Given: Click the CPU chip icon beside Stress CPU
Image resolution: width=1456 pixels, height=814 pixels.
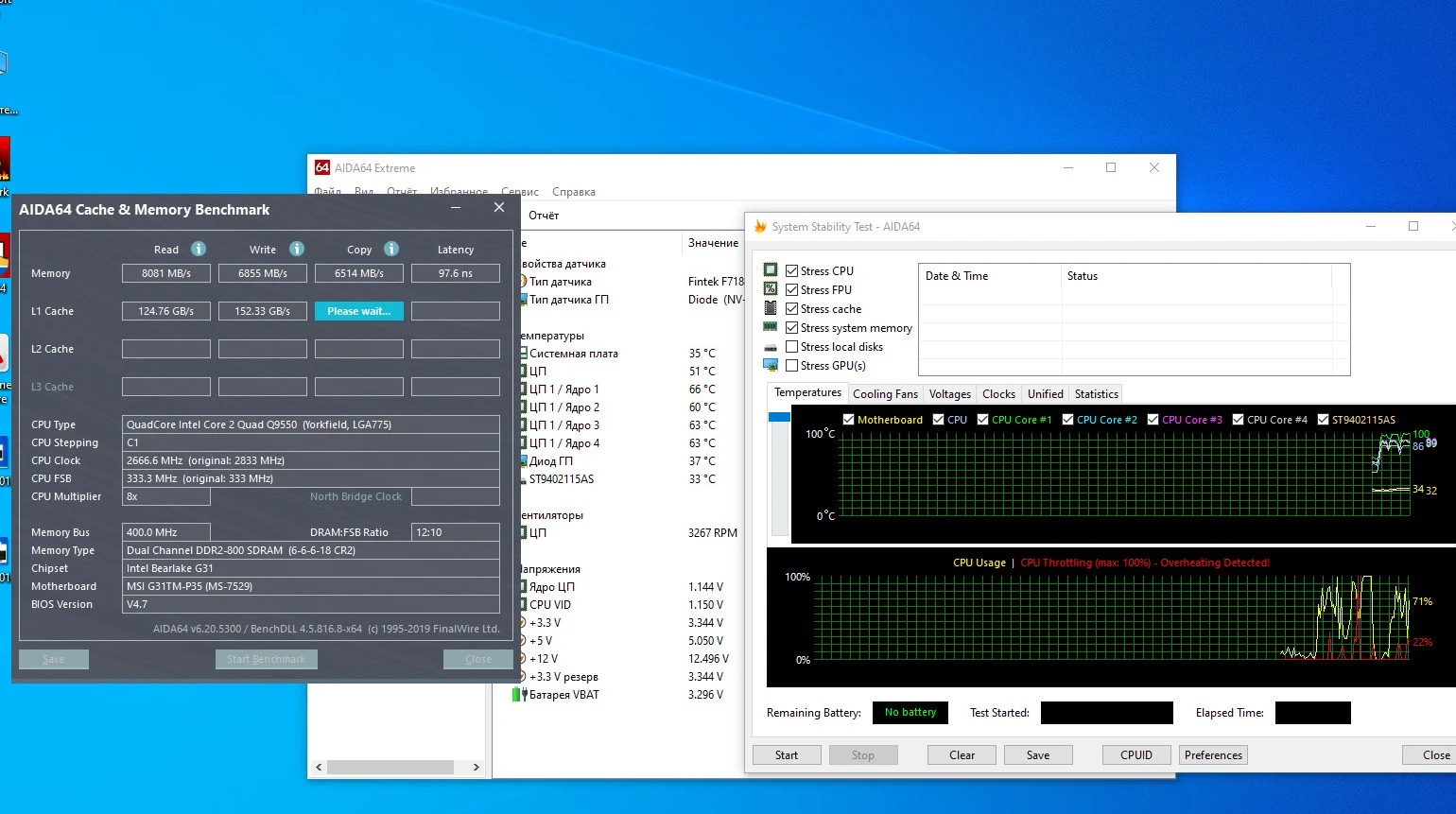Looking at the screenshot, I should click(x=771, y=270).
